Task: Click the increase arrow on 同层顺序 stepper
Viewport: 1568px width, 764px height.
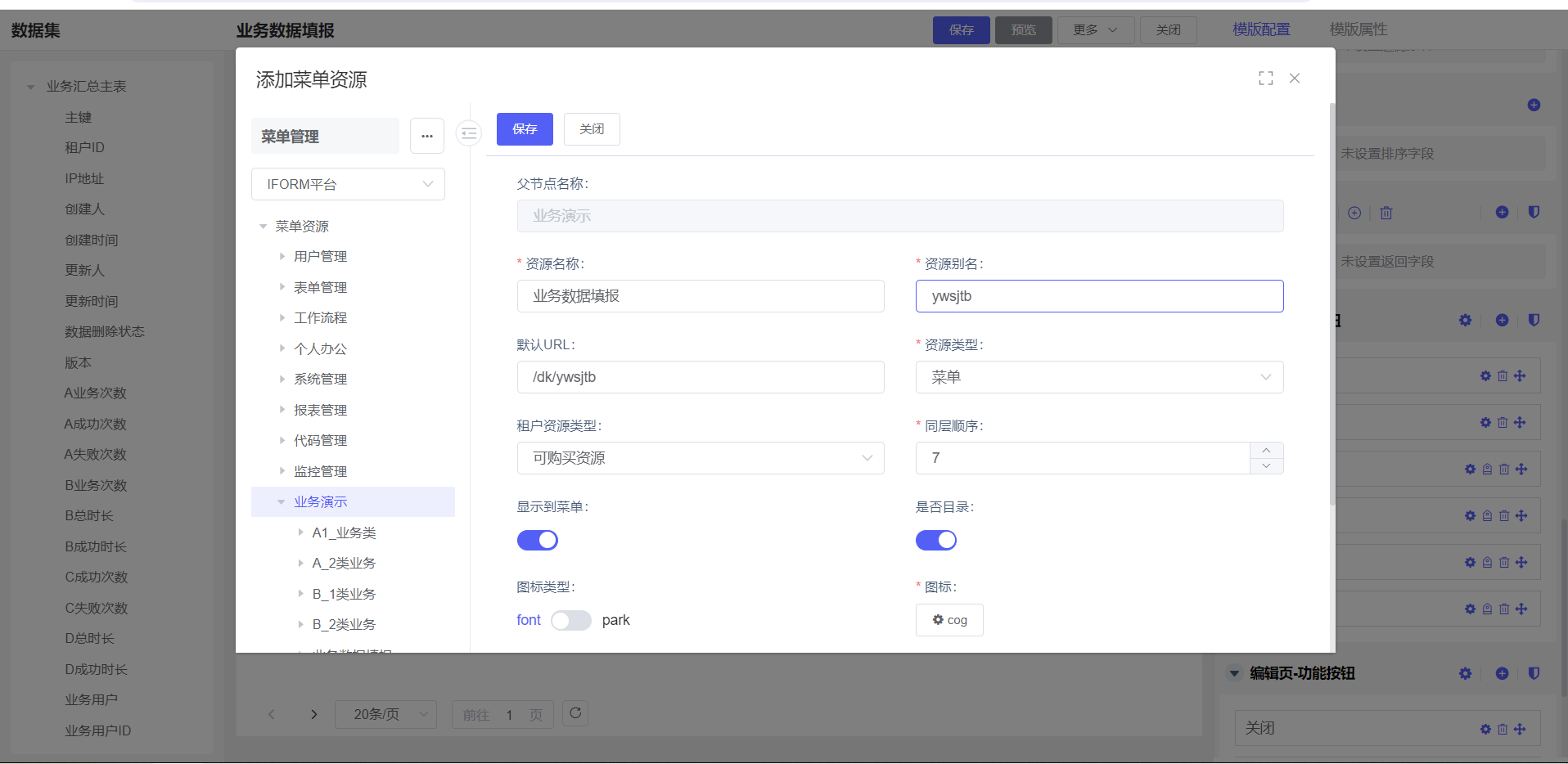Action: (1266, 451)
